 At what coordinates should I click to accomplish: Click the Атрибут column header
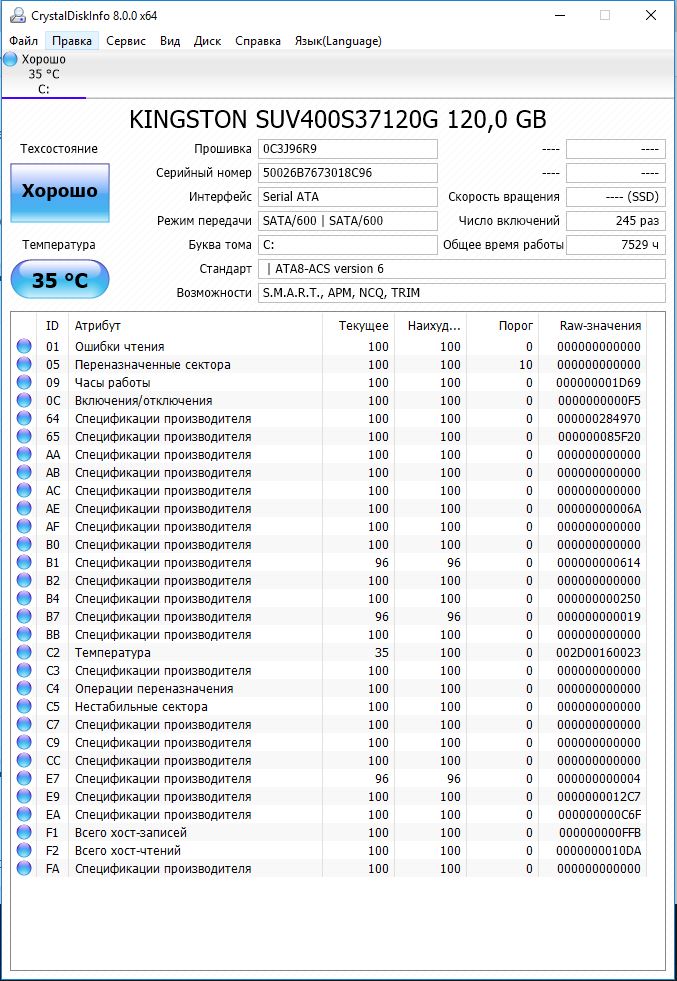coord(98,326)
